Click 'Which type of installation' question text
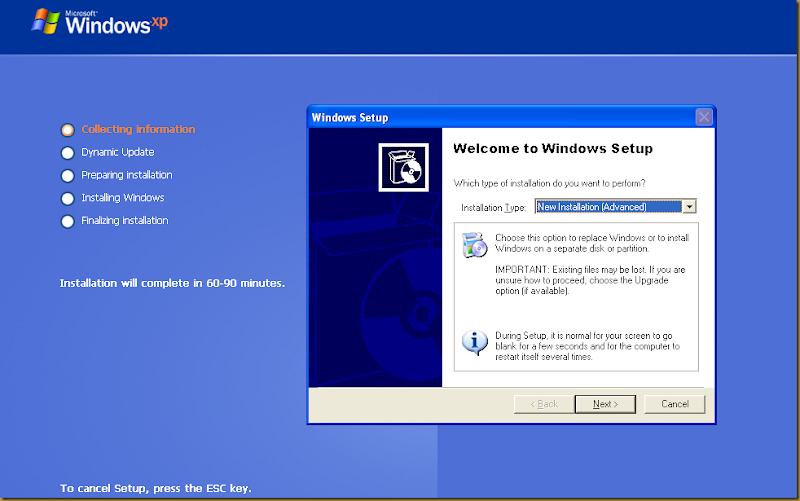 click(549, 183)
